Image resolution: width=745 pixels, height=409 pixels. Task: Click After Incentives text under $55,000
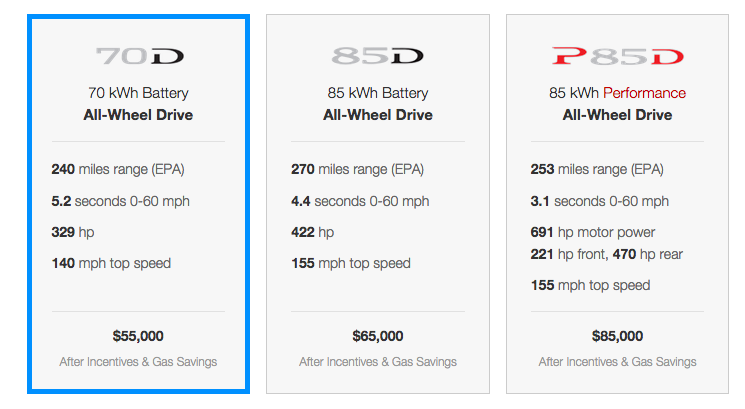[x=138, y=362]
